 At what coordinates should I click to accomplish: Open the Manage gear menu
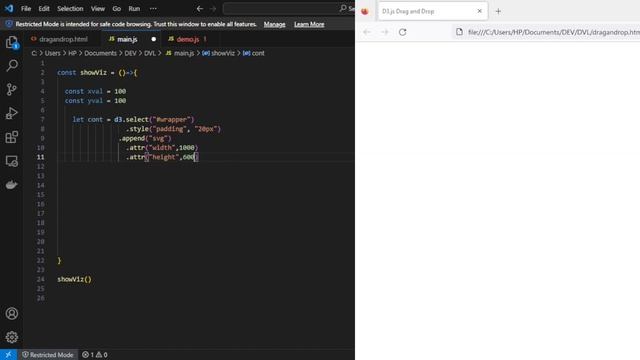point(12,337)
